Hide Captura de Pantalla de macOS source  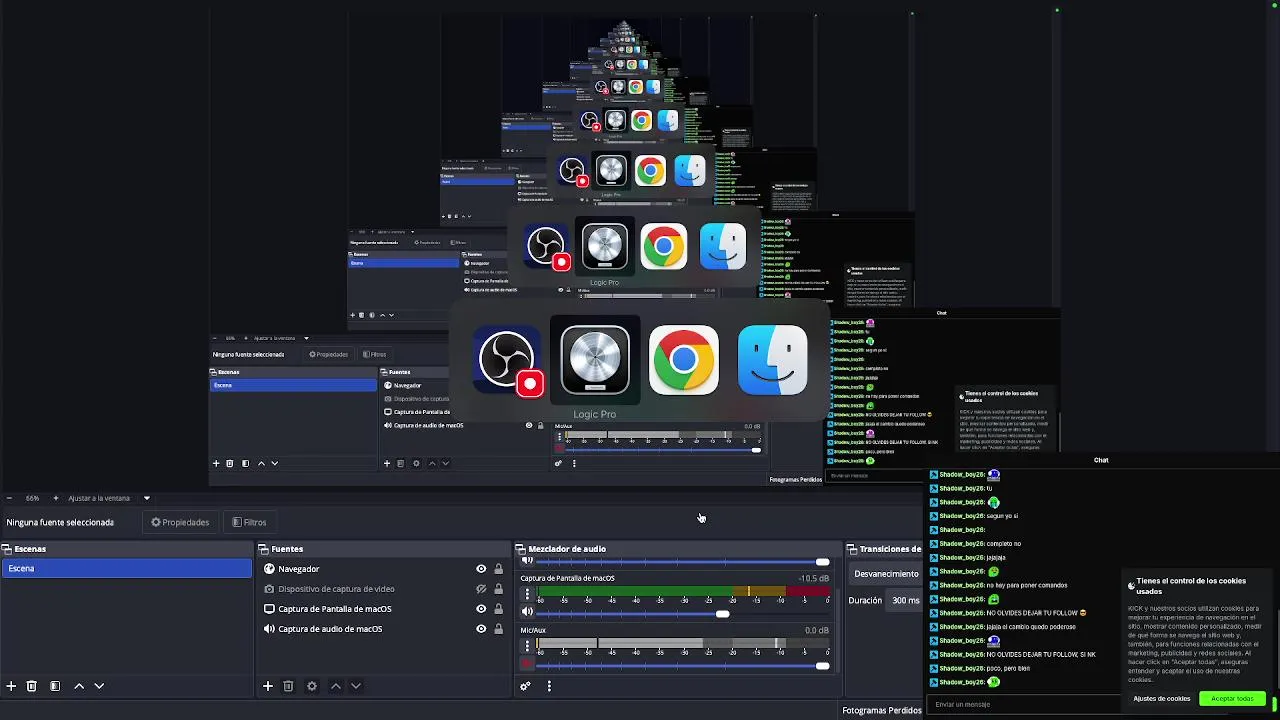pyautogui.click(x=481, y=609)
